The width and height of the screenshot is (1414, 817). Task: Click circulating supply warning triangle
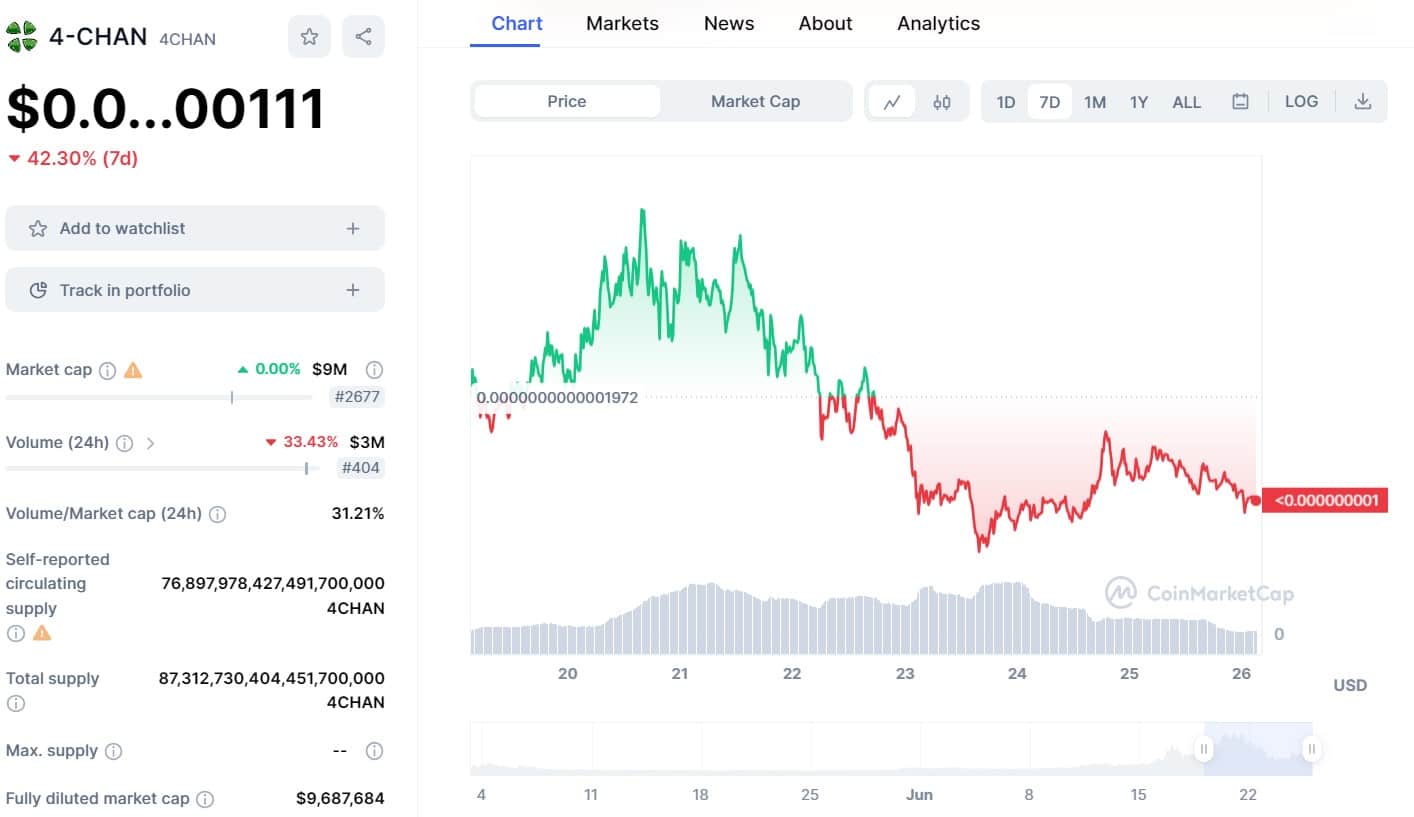coord(42,633)
